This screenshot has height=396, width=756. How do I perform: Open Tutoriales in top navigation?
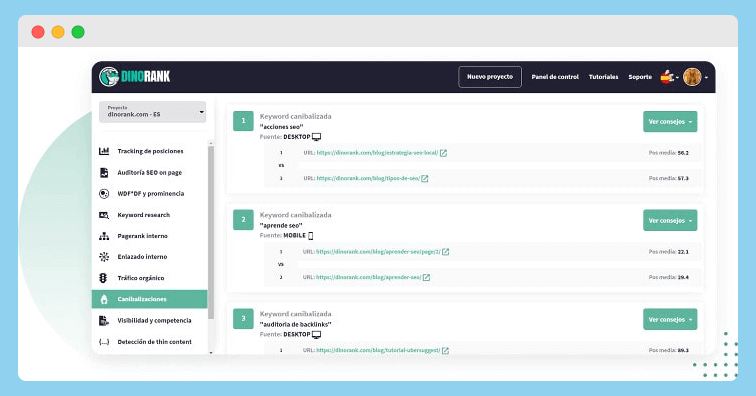(x=603, y=77)
